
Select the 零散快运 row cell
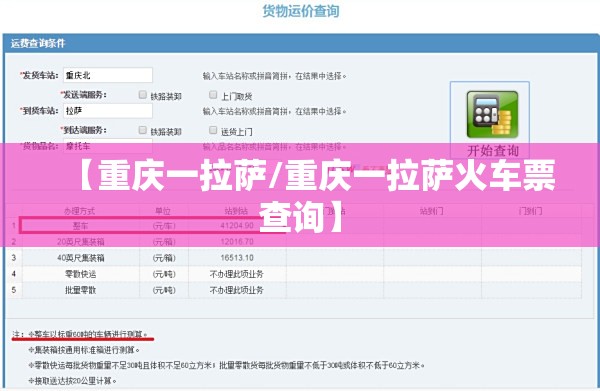coord(81,274)
